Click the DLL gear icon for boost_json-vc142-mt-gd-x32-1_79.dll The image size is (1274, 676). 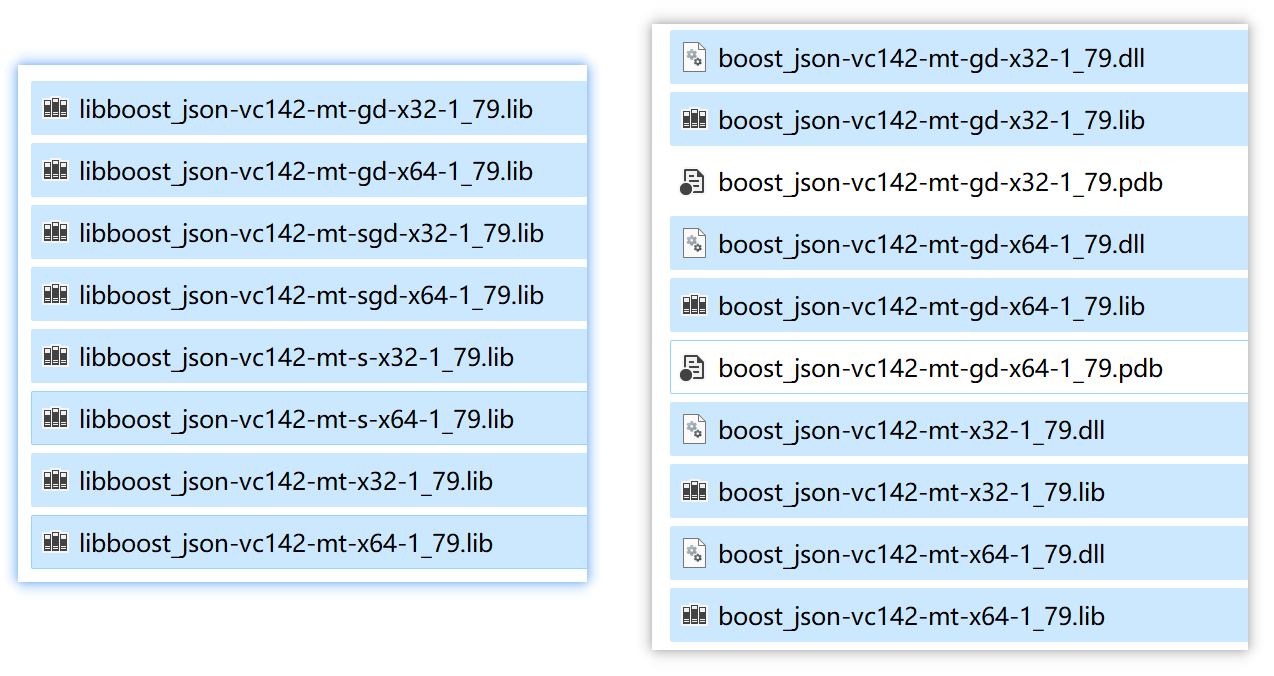click(x=693, y=58)
